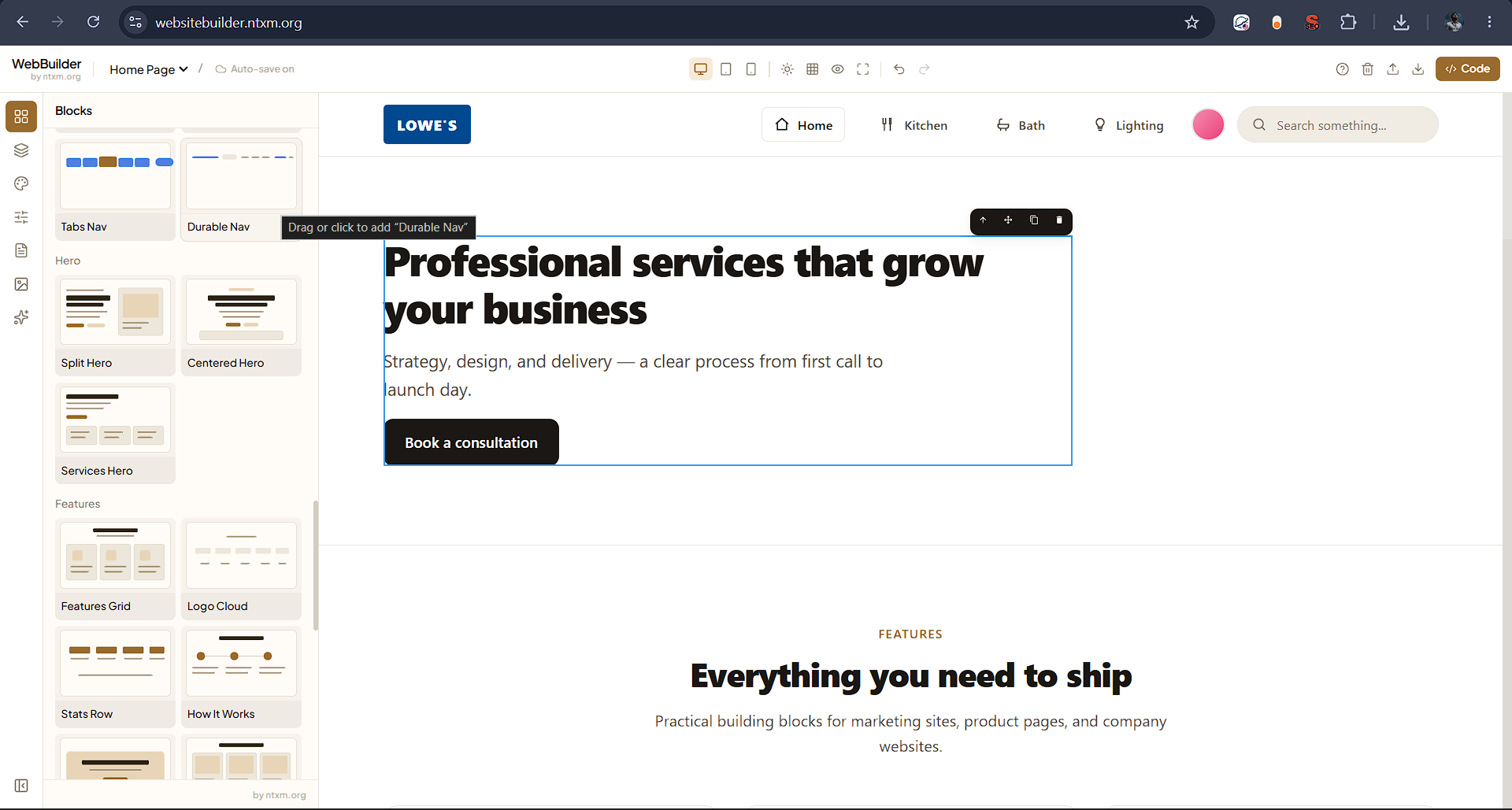Click the trash icon in top toolbar
This screenshot has width=1512, height=810.
coord(1368,69)
